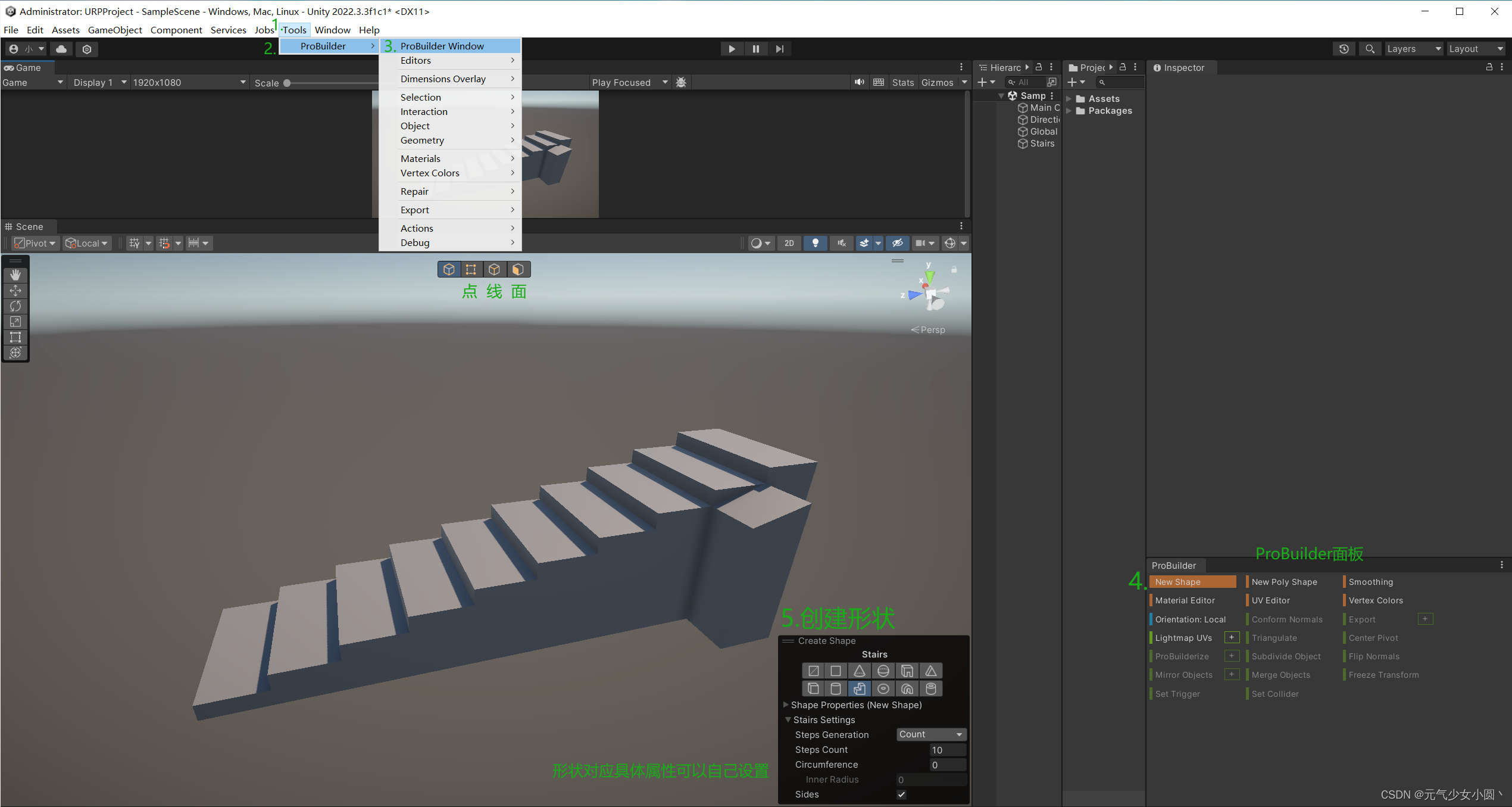Select the Rotate tool in Scene toolbar
1512x807 pixels.
click(x=15, y=306)
